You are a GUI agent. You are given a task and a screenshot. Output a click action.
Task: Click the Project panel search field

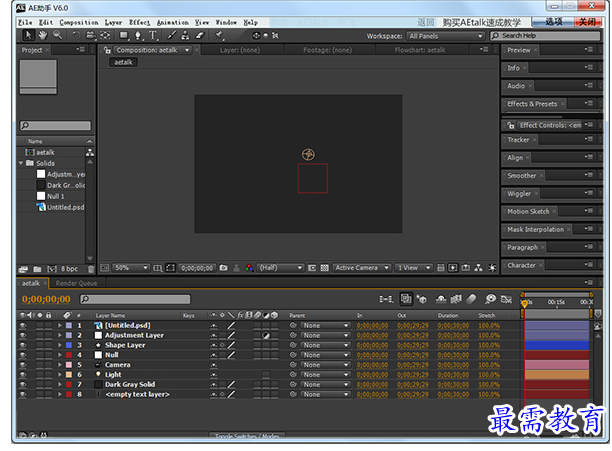(x=55, y=126)
